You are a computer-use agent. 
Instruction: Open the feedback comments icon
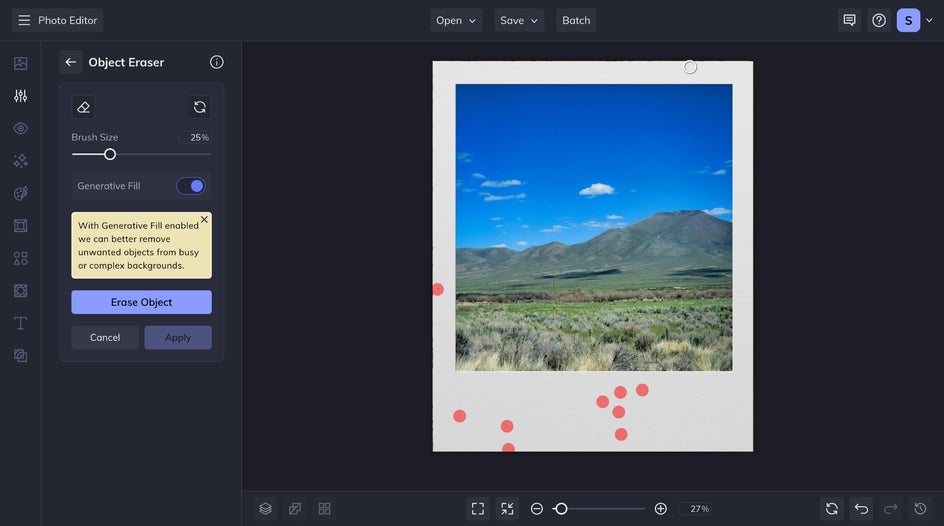[x=849, y=20]
